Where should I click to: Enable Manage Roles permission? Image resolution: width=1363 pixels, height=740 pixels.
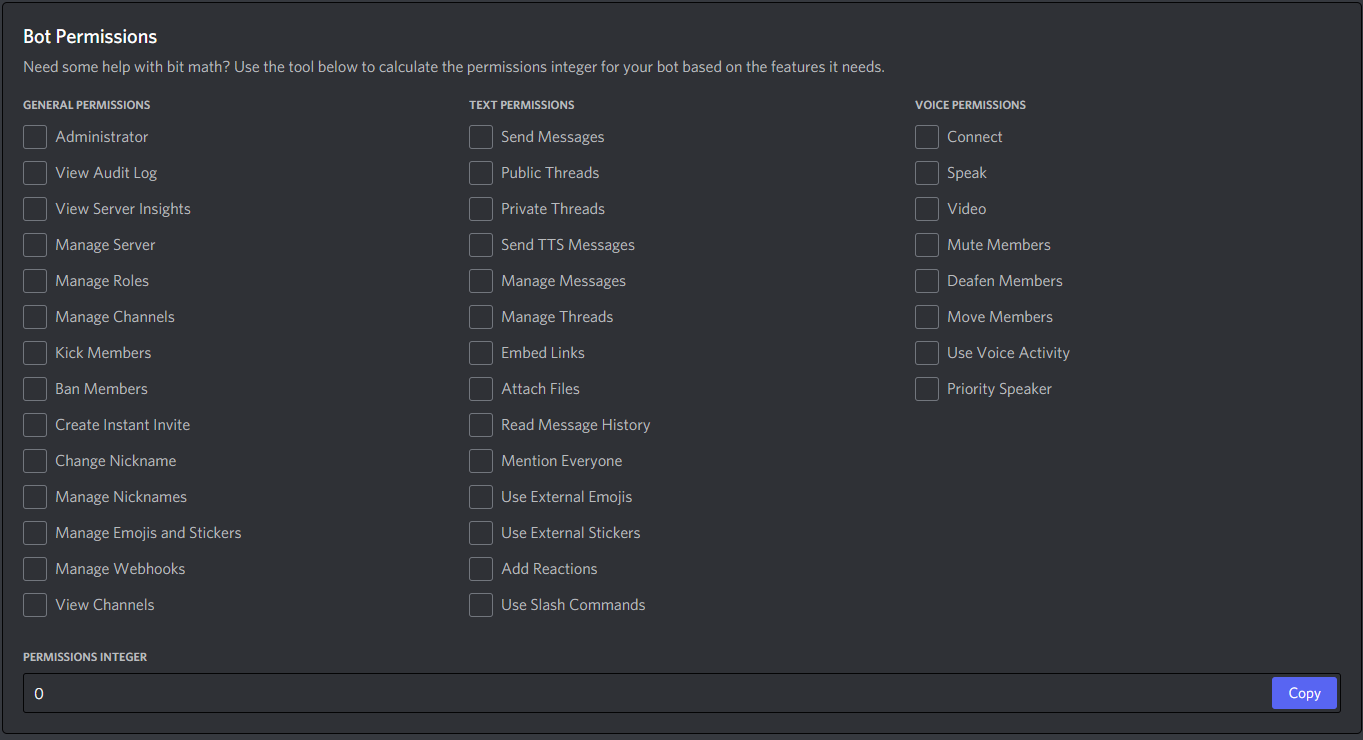click(34, 280)
